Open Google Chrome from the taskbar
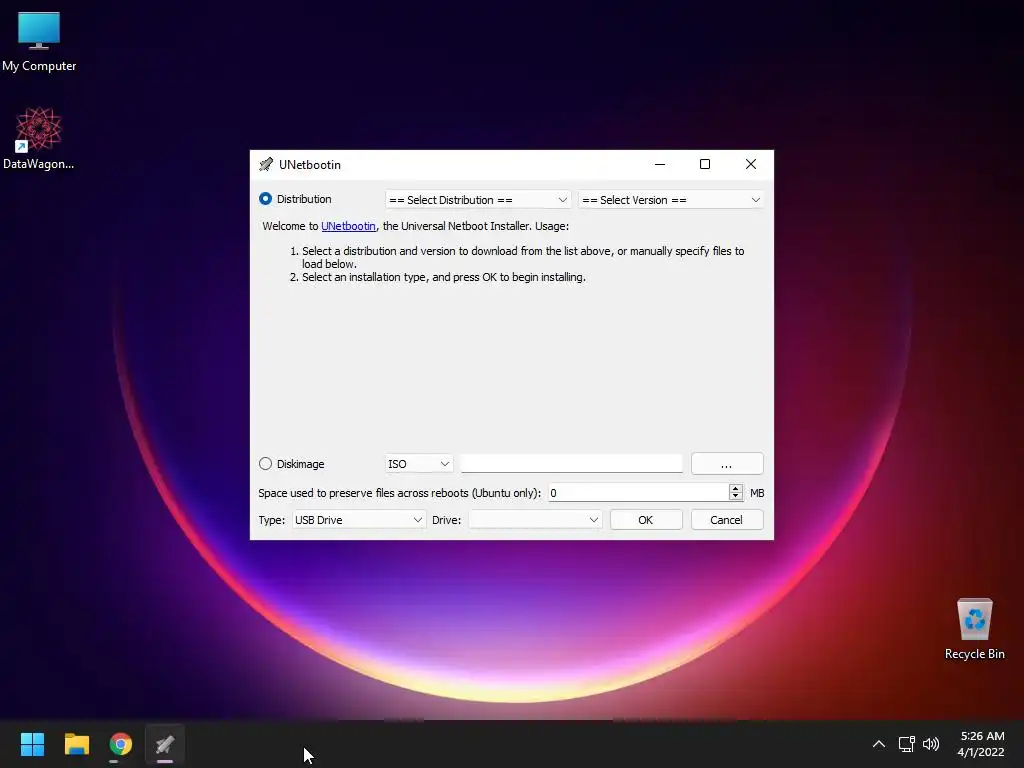 pyautogui.click(x=121, y=744)
